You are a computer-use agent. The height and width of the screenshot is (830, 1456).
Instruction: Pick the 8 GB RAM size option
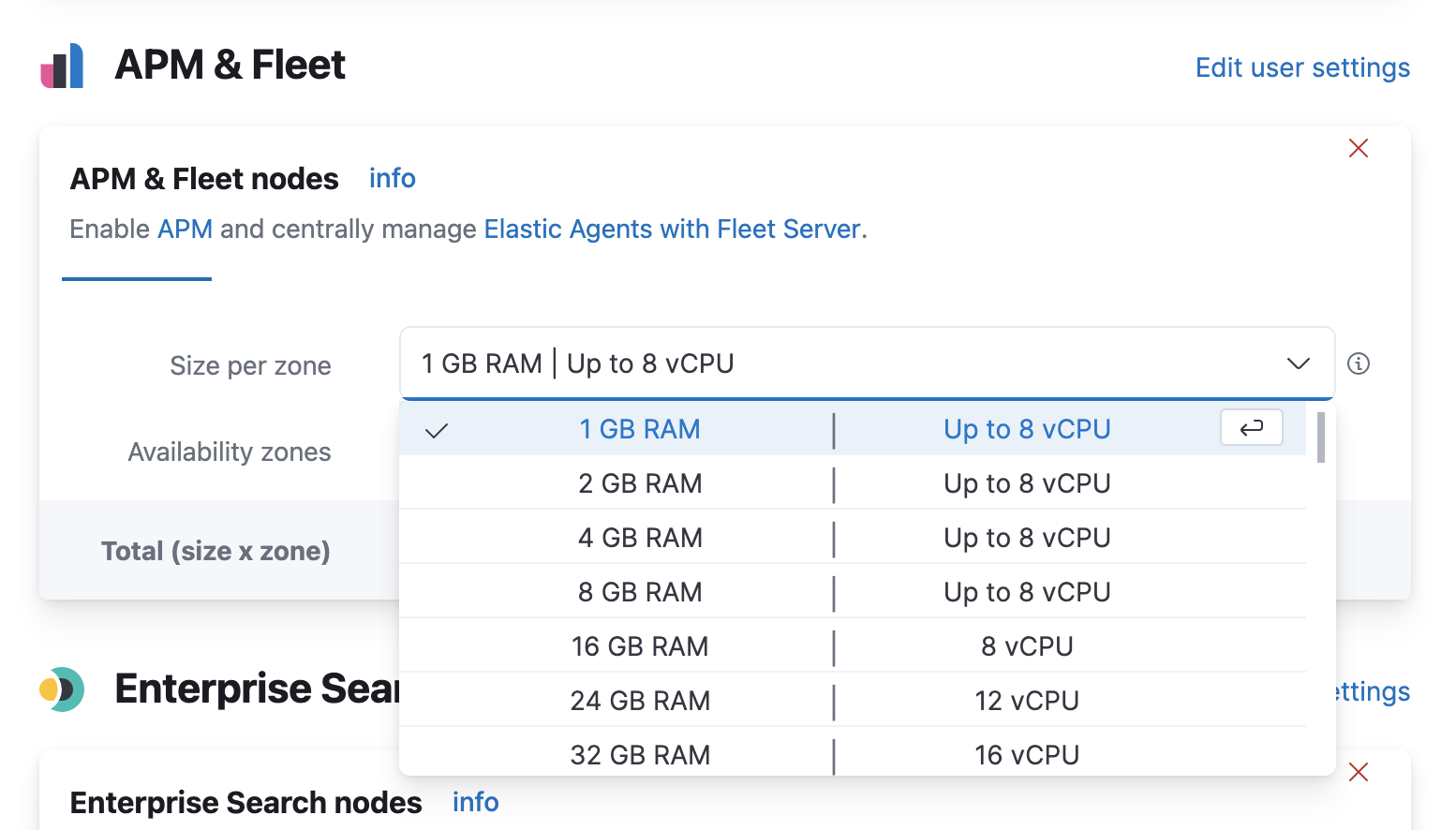coord(640,592)
